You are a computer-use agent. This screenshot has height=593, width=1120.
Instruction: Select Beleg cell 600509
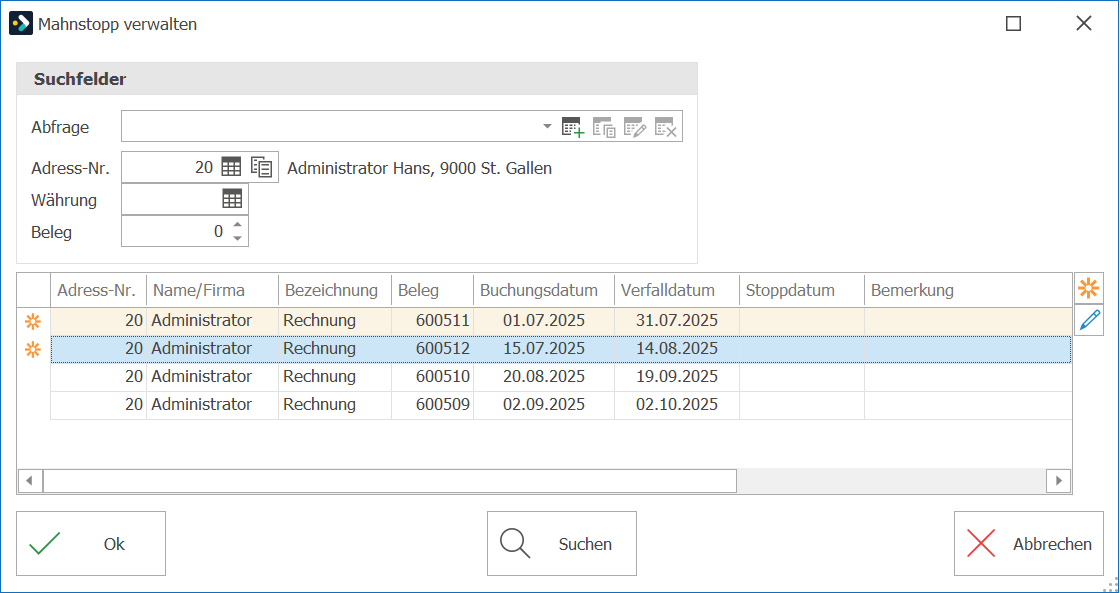pyautogui.click(x=432, y=404)
